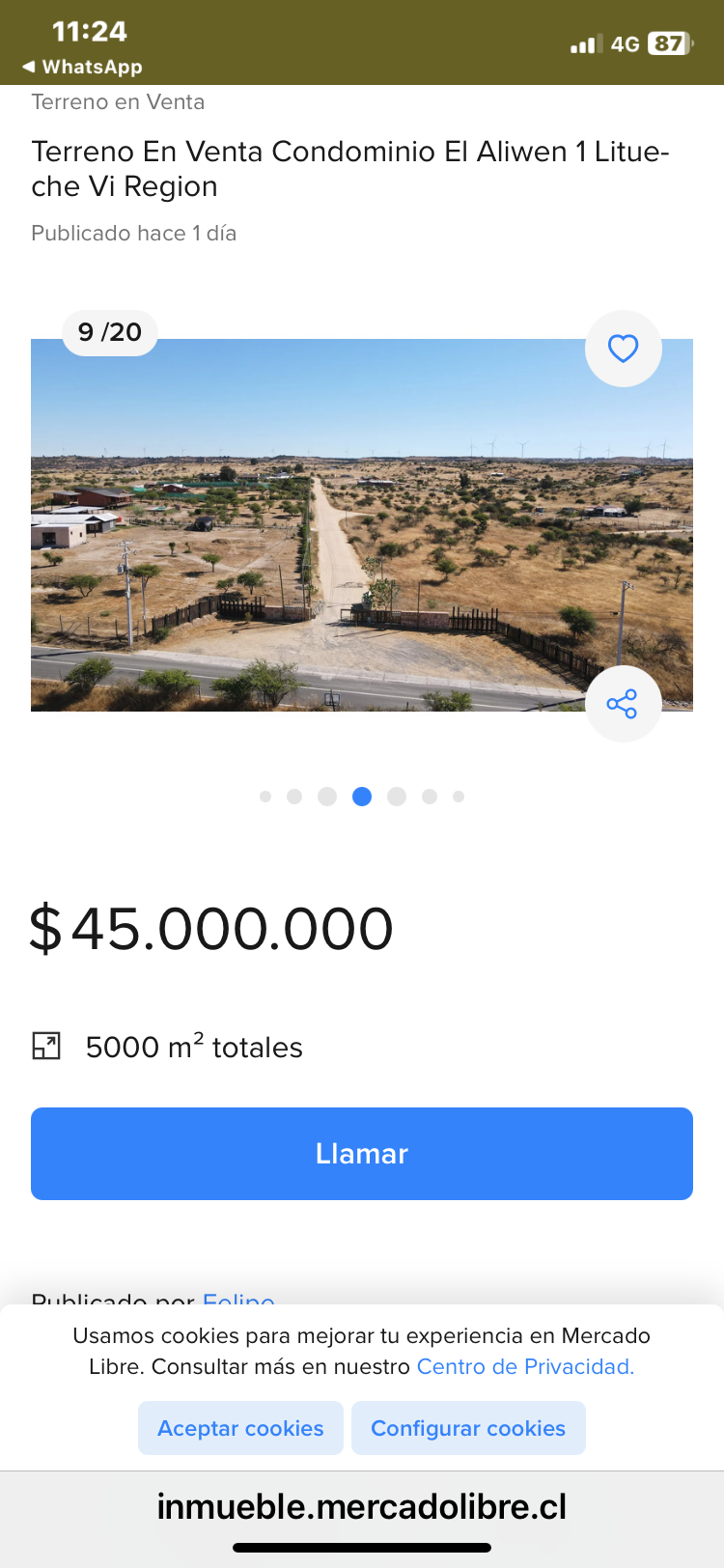Open the aerial land photo

point(362,541)
